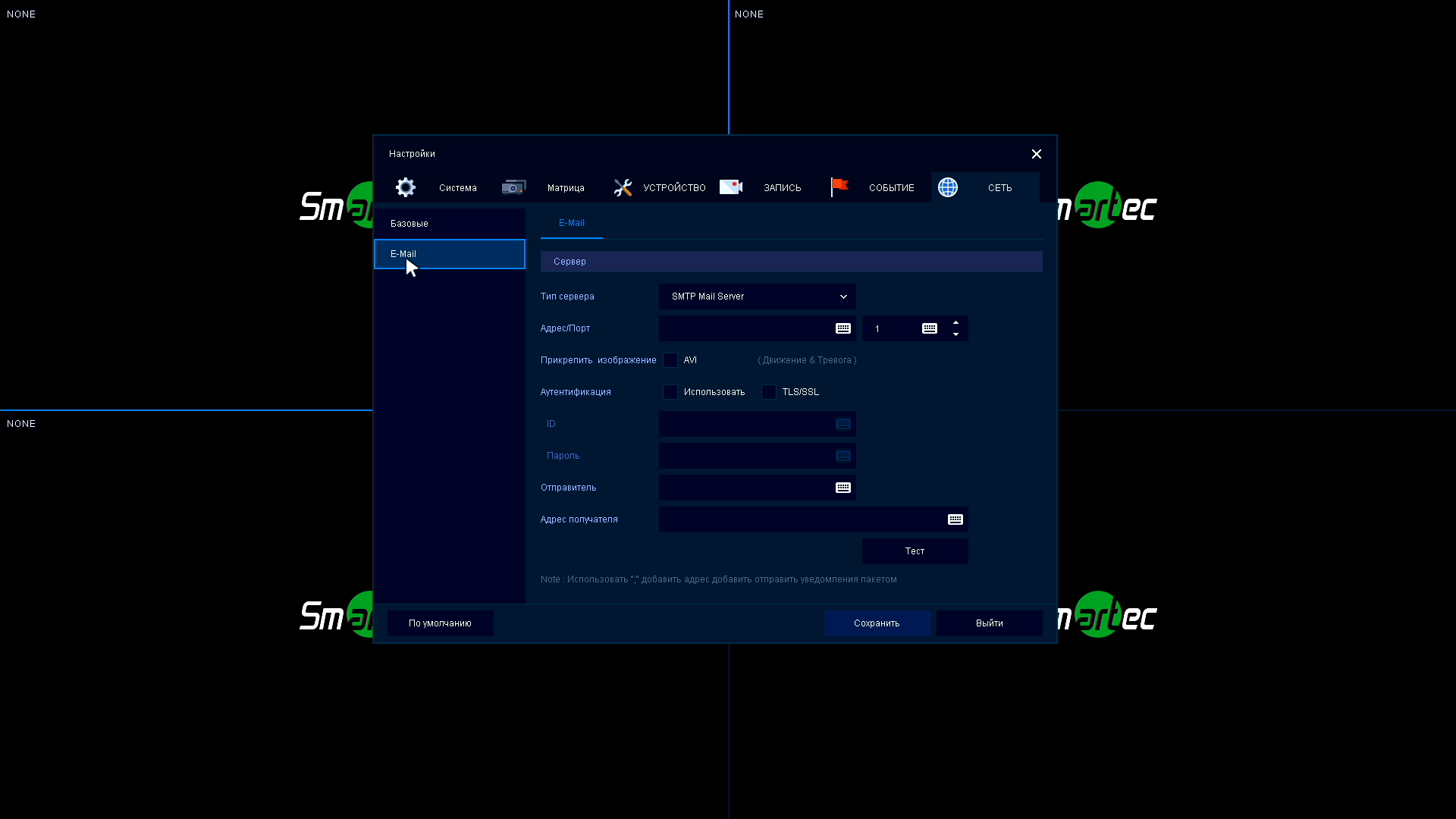Click the СЕТЬ globe icon

point(948,187)
